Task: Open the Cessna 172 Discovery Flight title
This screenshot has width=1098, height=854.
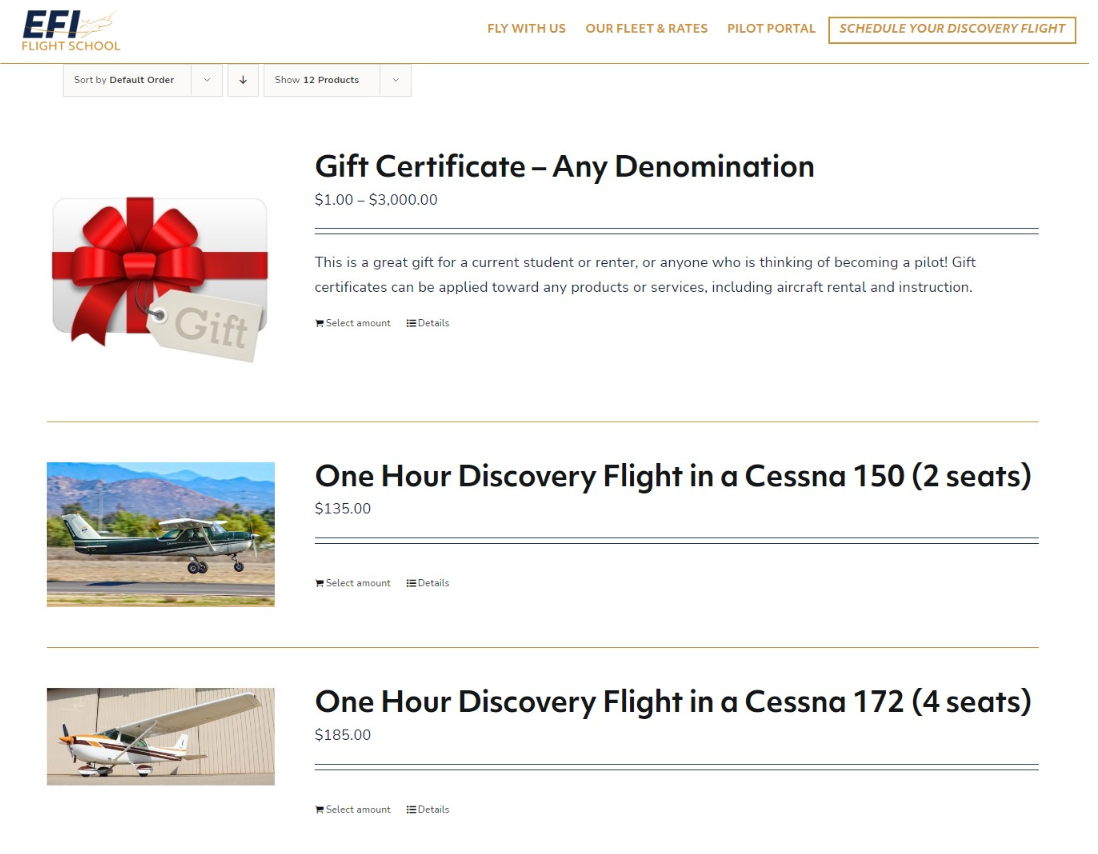Action: [672, 702]
